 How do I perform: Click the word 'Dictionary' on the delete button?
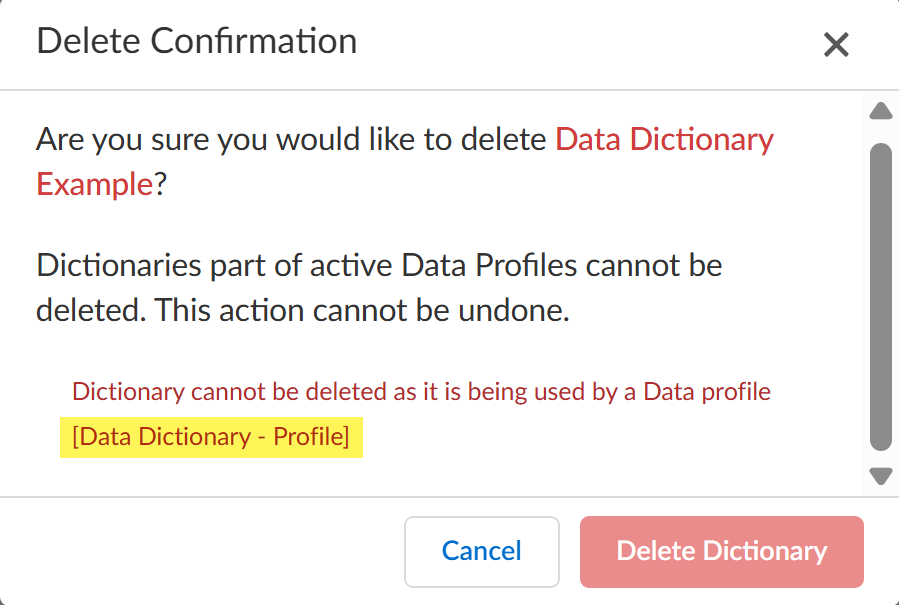[765, 551]
